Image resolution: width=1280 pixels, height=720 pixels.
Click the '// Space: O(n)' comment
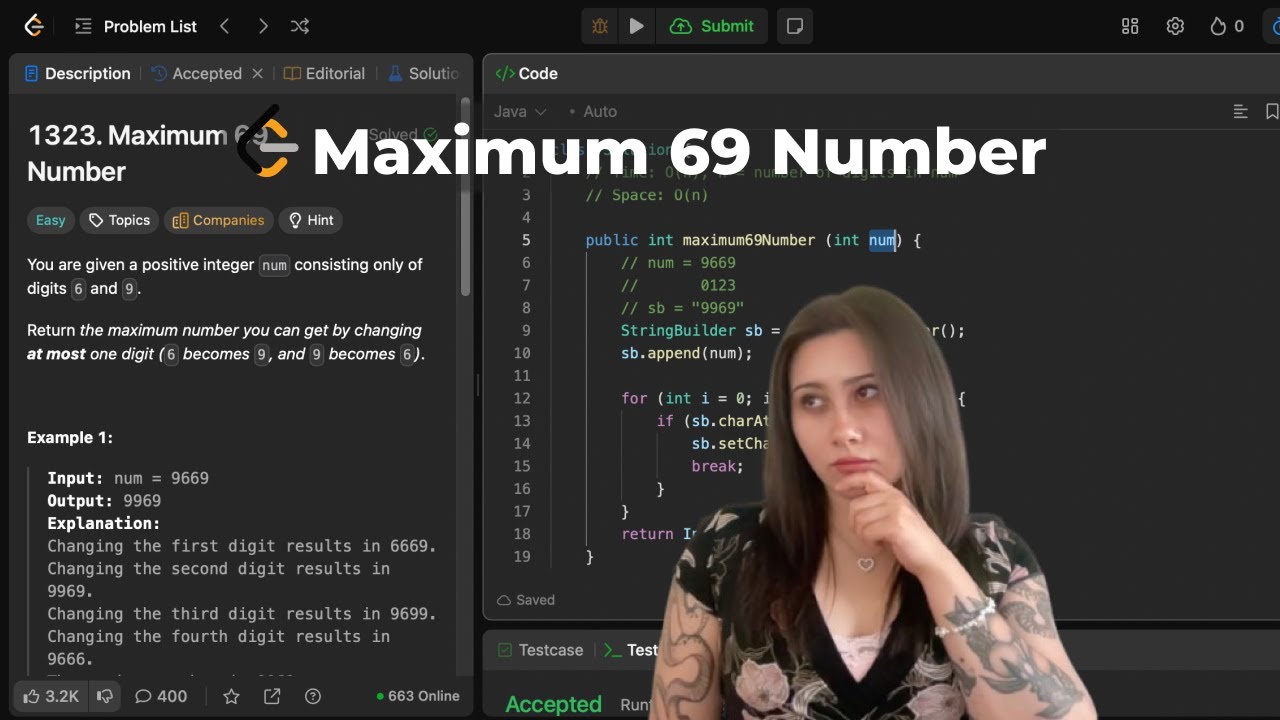[x=646, y=195]
